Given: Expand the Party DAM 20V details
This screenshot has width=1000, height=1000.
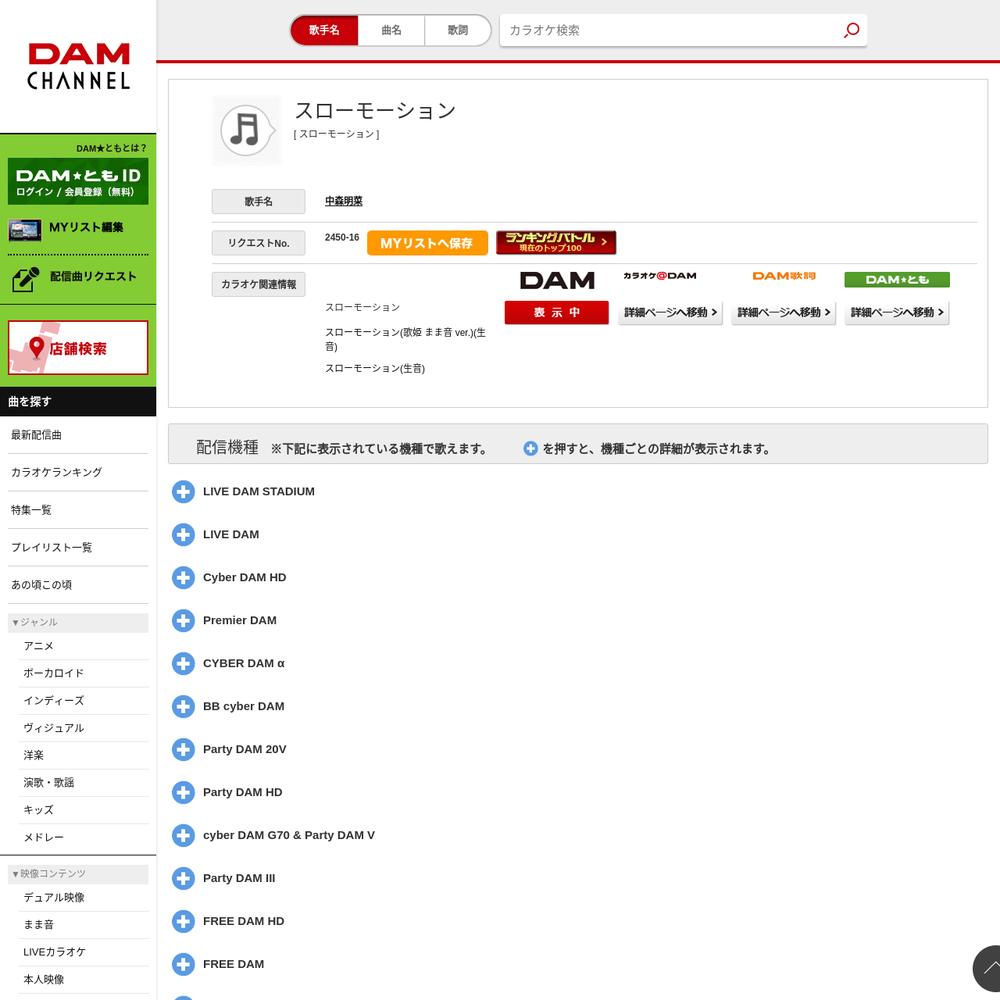Looking at the screenshot, I should 183,749.
